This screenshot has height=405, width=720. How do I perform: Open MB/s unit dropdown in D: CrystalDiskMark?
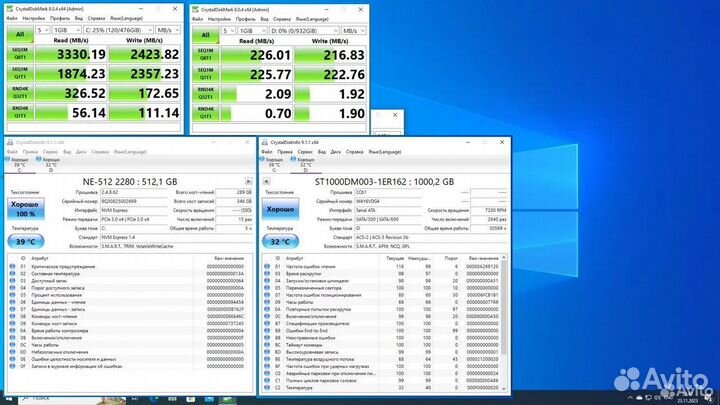pos(354,31)
